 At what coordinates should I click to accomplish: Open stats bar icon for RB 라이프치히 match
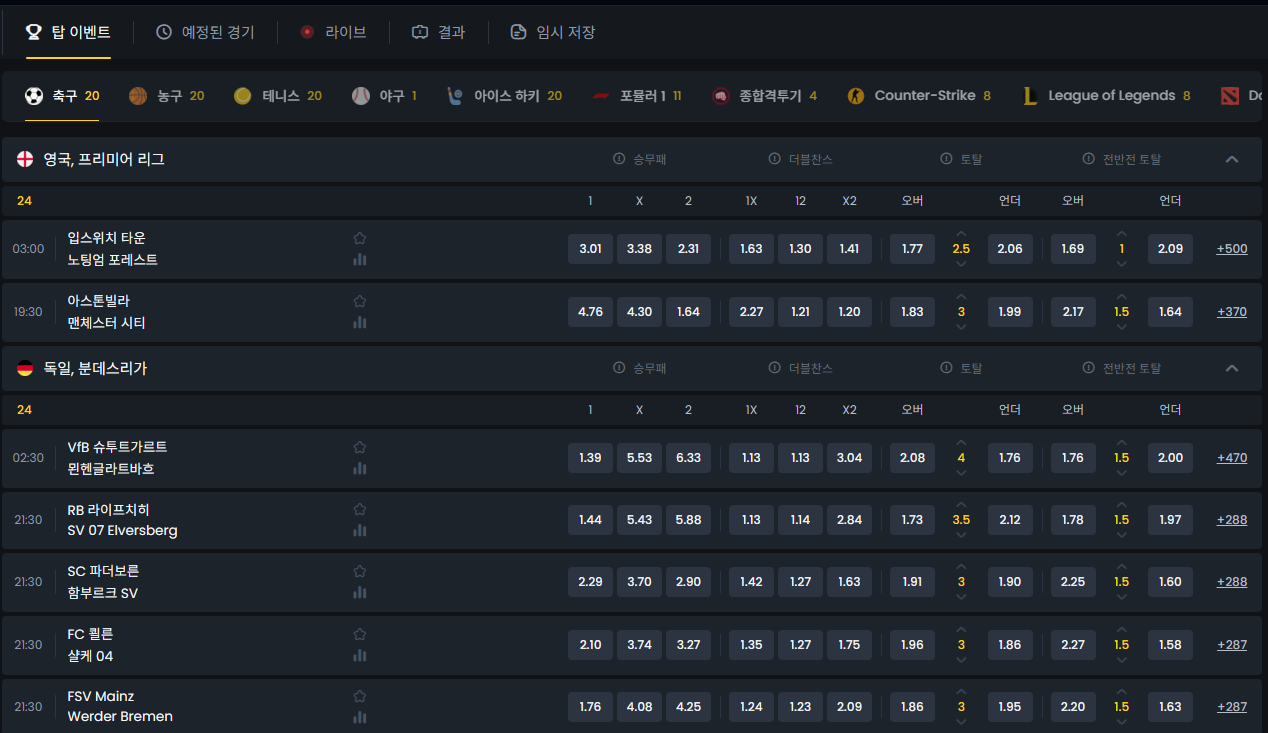[360, 530]
